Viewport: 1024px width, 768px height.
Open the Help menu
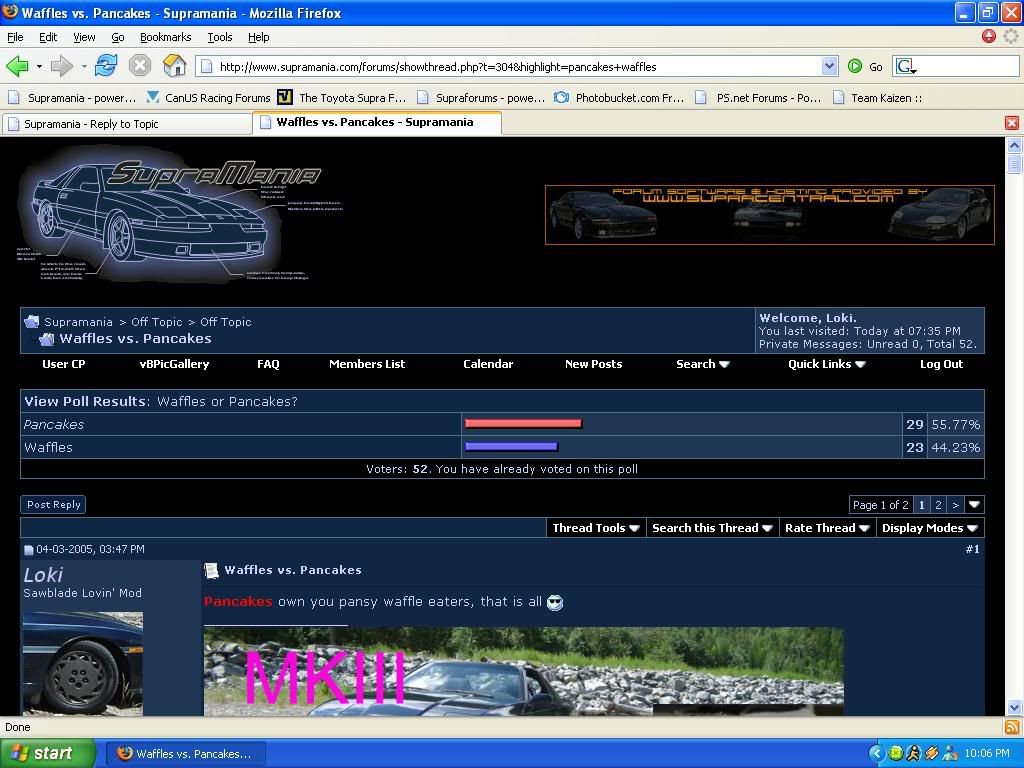pos(259,37)
